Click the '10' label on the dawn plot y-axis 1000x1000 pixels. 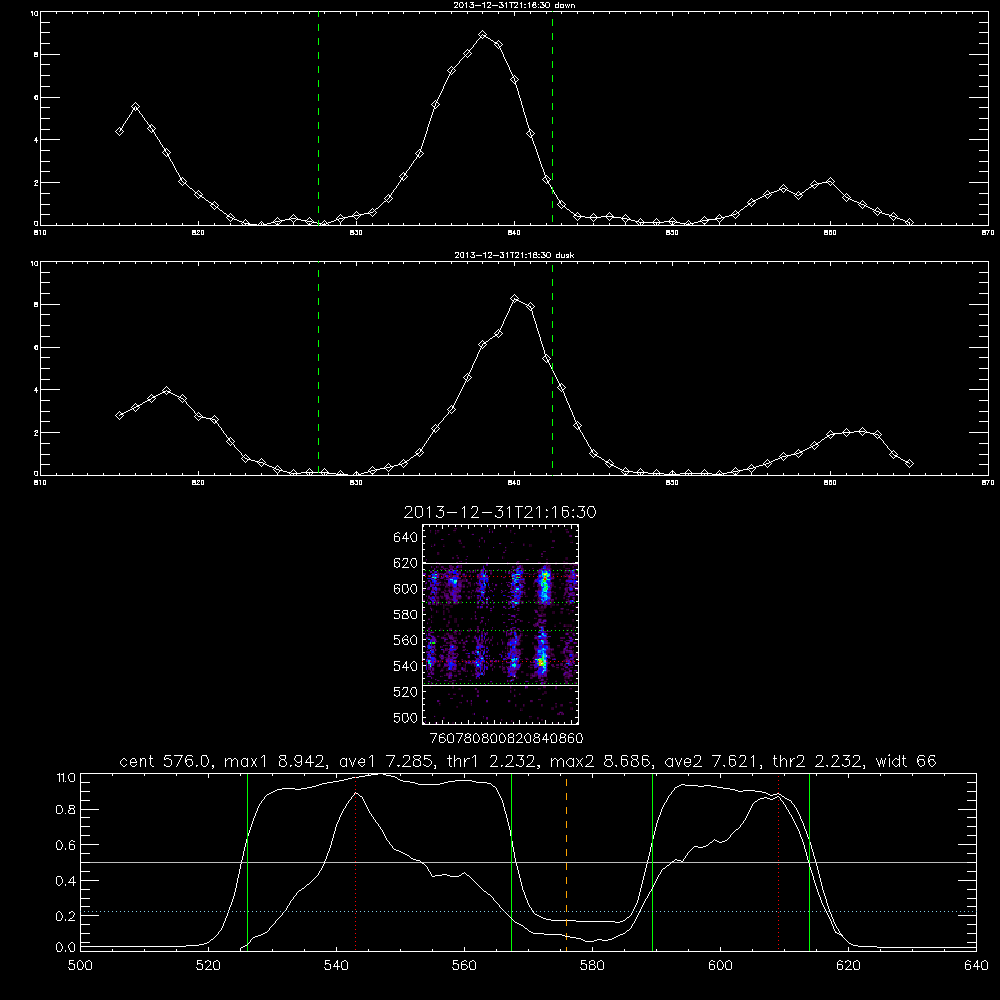pos(34,13)
